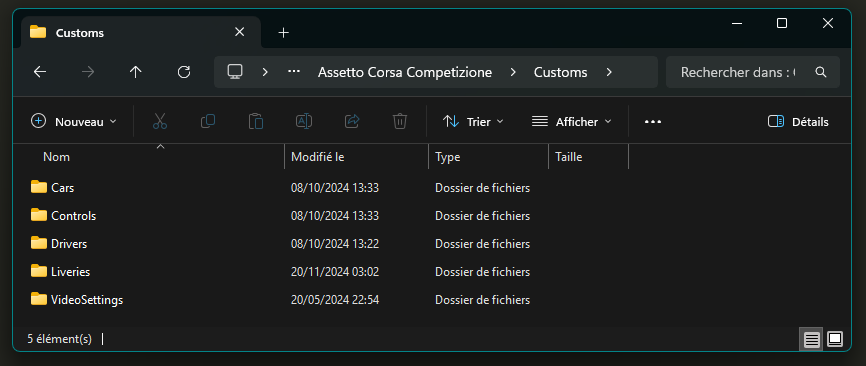Viewport: 866px width, 366px height.
Task: Click the This PC monitor icon
Action: [235, 72]
